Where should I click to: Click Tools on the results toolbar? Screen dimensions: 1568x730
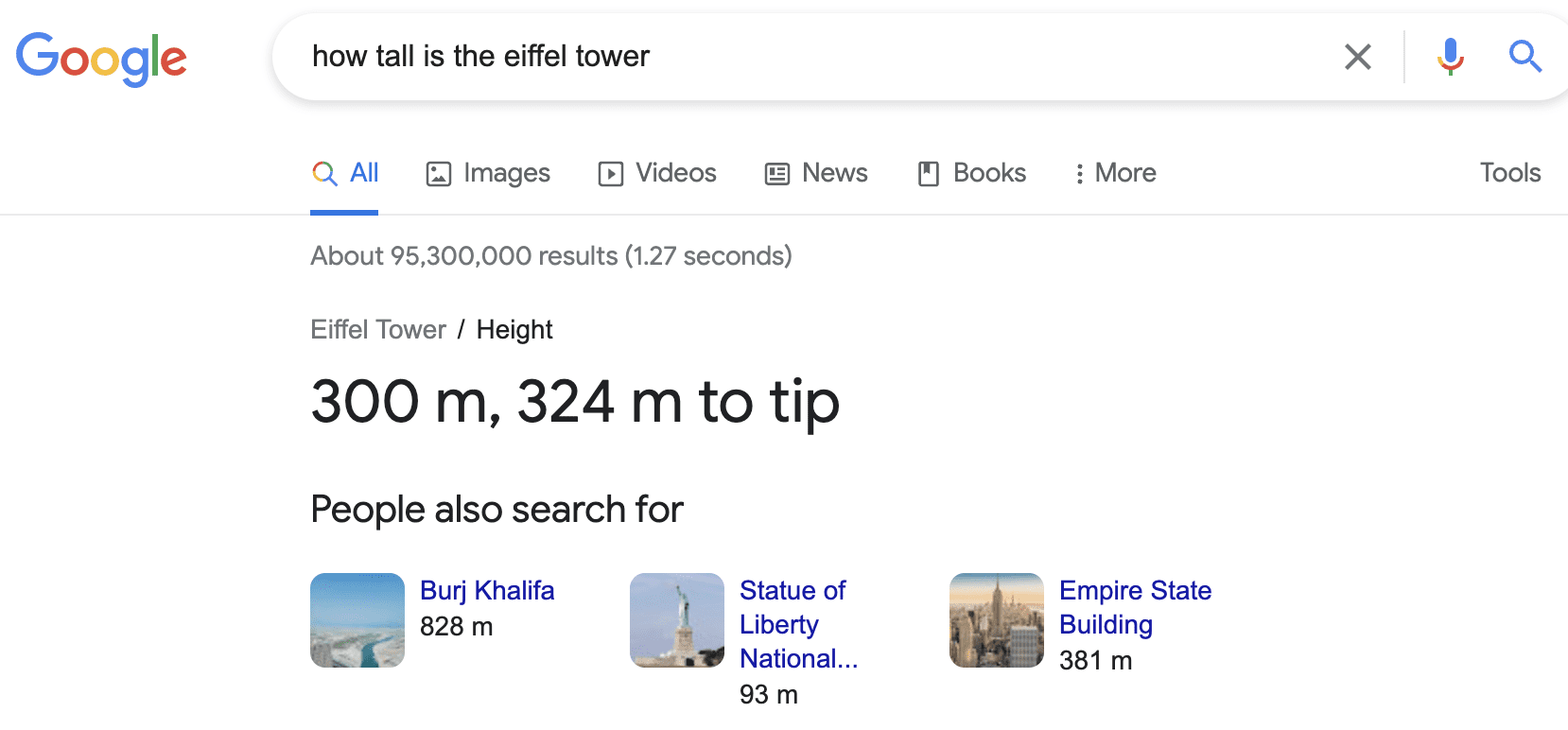pos(1509,173)
